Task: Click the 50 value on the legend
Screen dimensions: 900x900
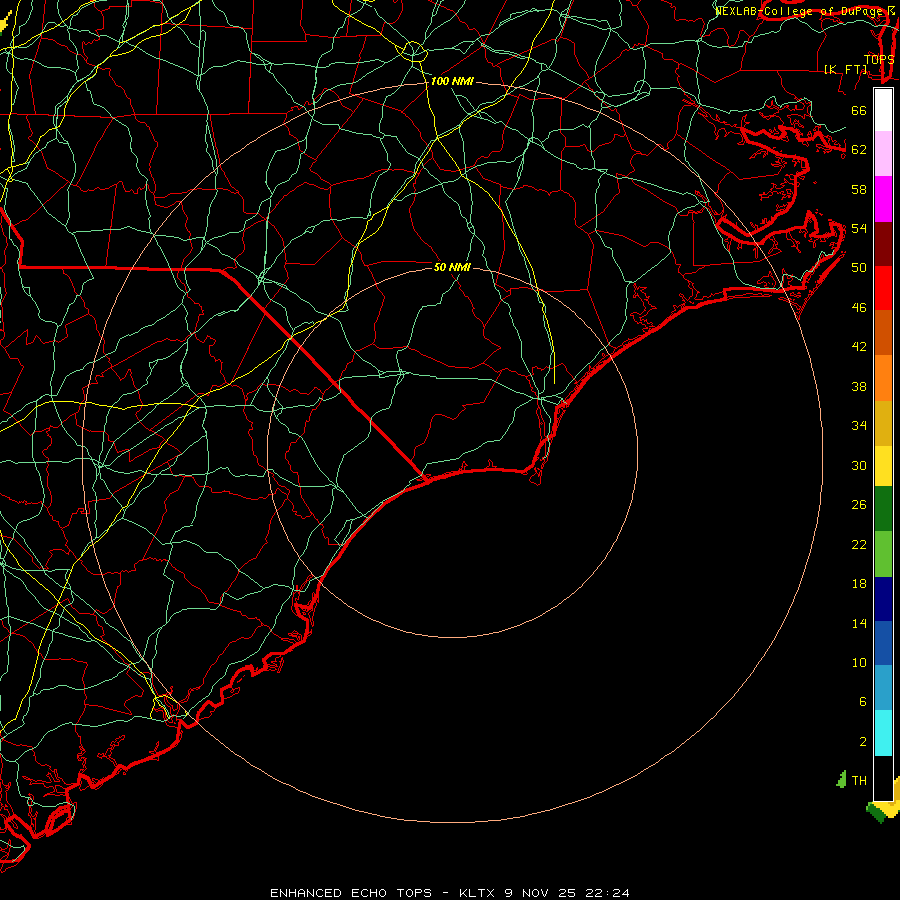Action: pos(859,268)
